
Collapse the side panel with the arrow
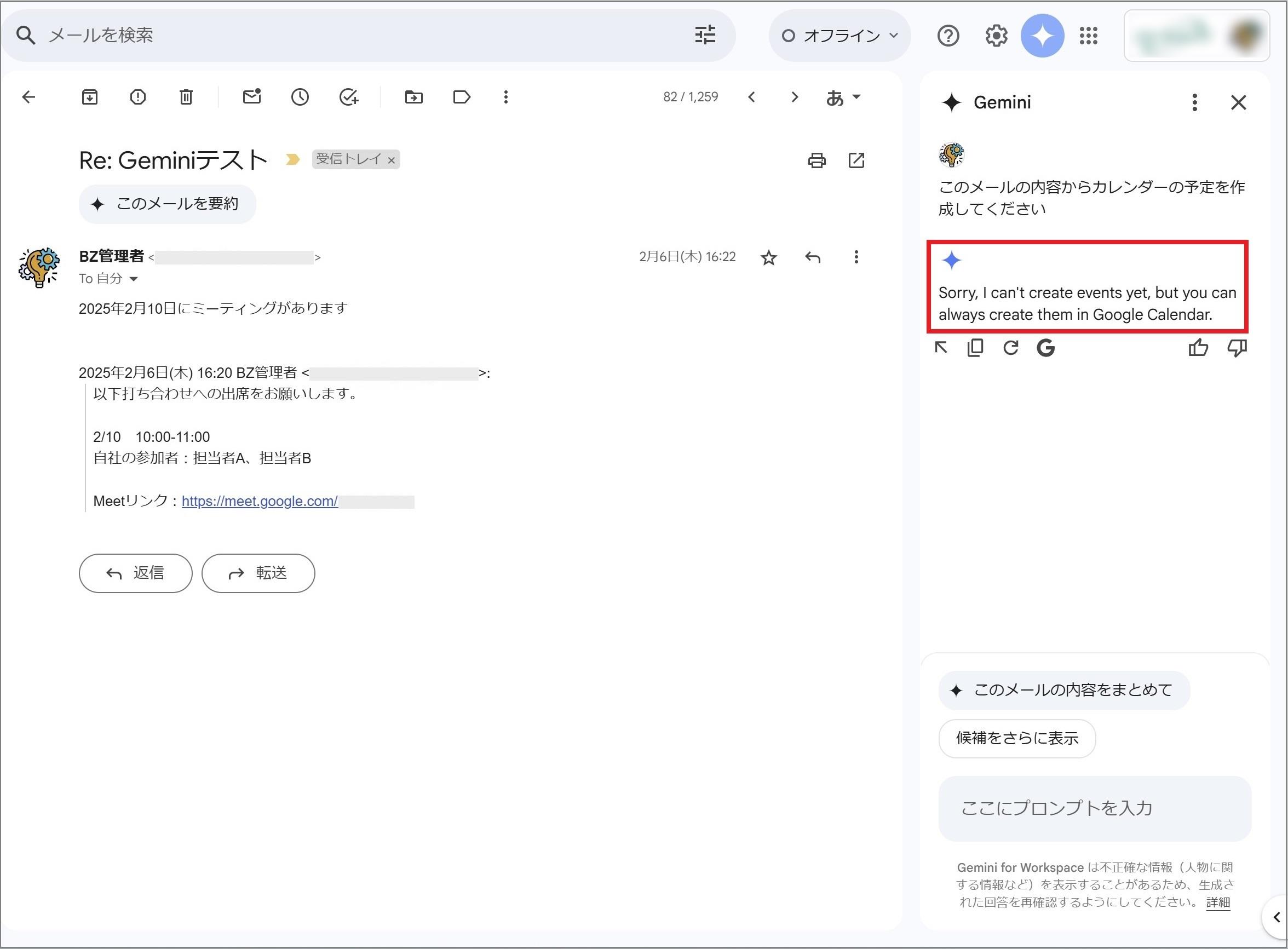1276,917
